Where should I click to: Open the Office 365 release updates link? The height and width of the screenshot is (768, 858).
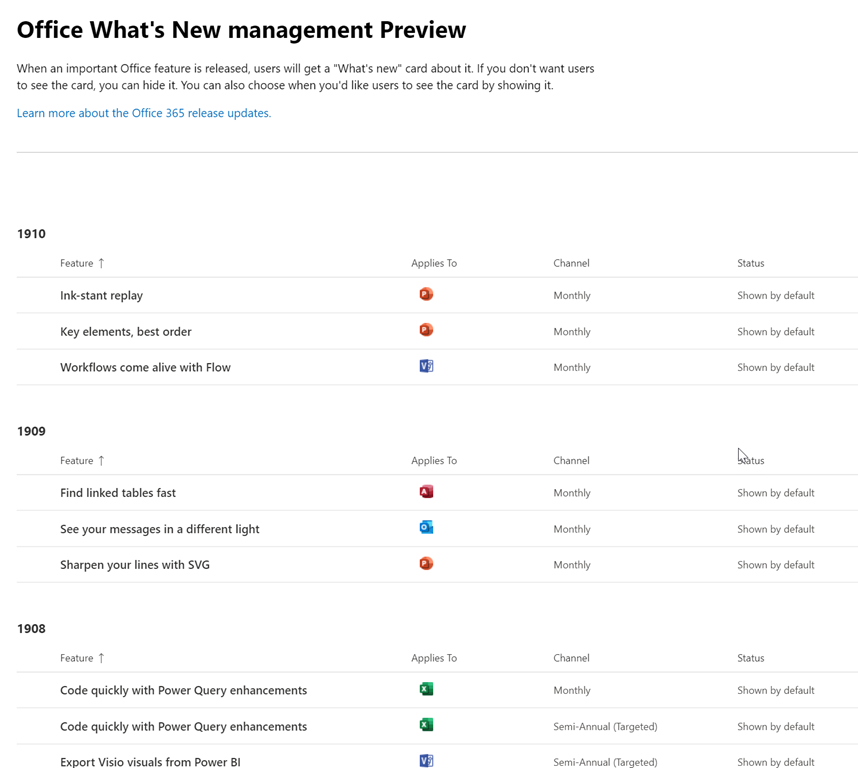tap(143, 112)
